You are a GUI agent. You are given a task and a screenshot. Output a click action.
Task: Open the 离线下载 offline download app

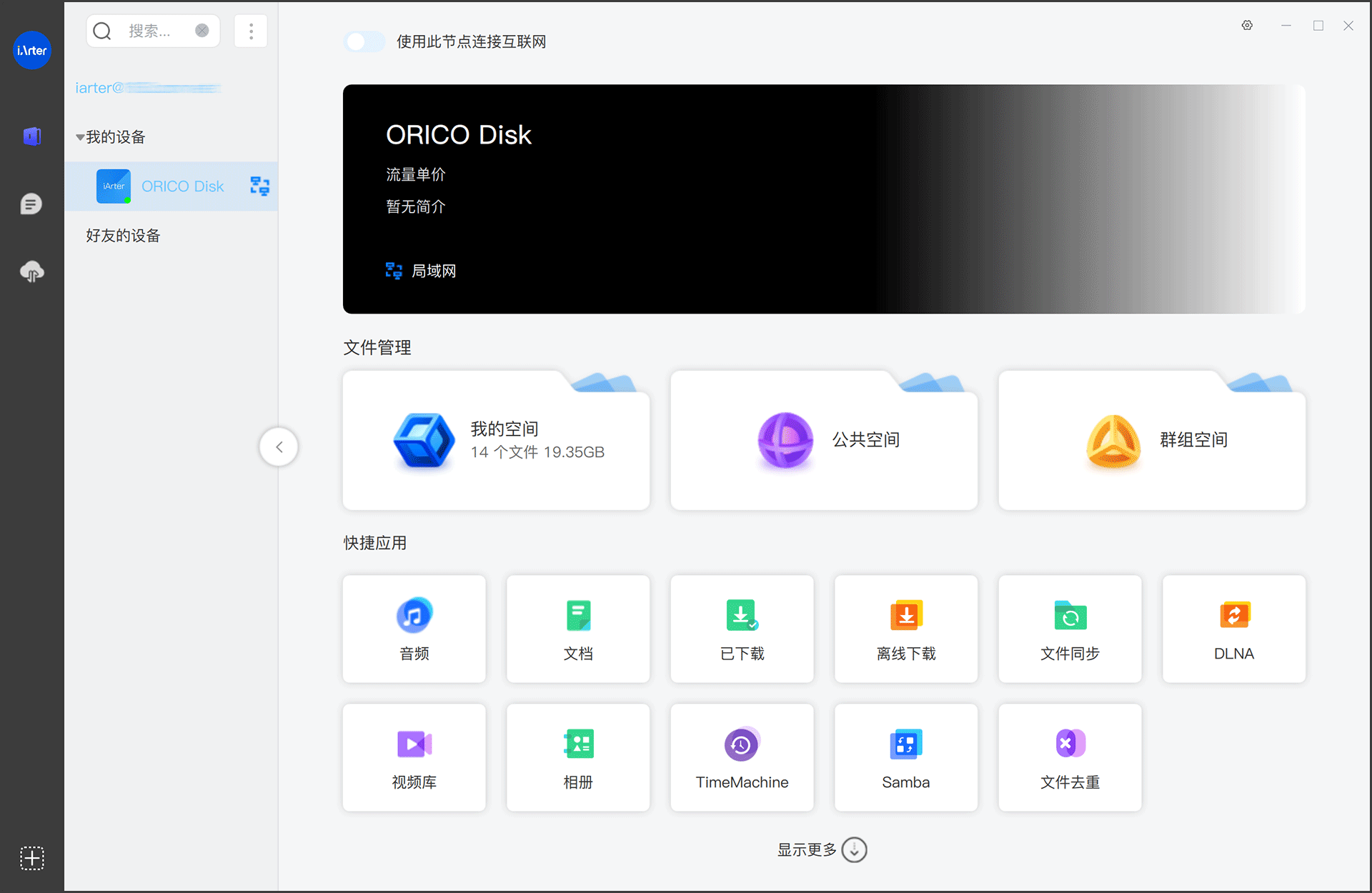906,629
